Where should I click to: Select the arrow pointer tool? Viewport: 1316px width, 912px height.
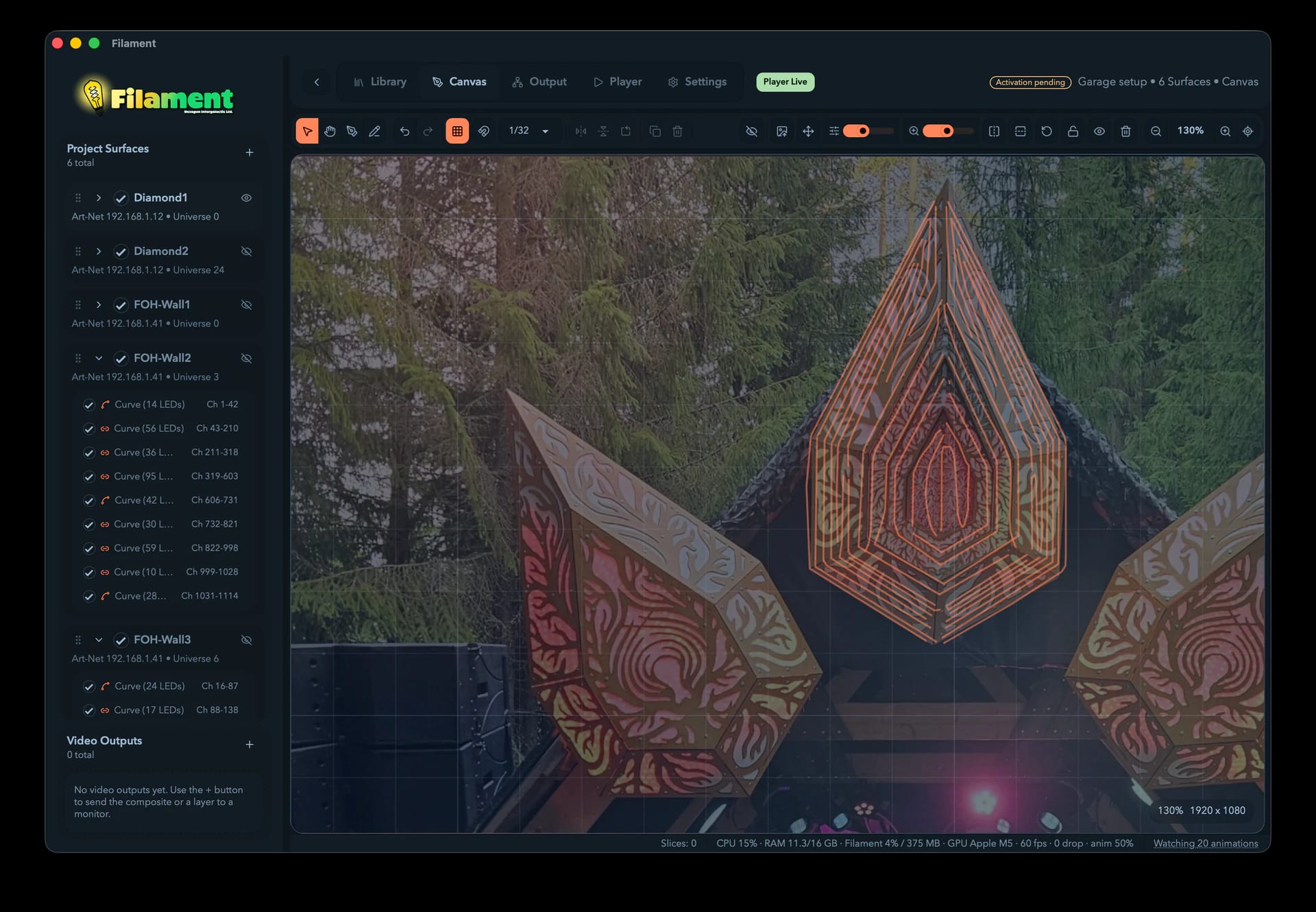coord(307,131)
